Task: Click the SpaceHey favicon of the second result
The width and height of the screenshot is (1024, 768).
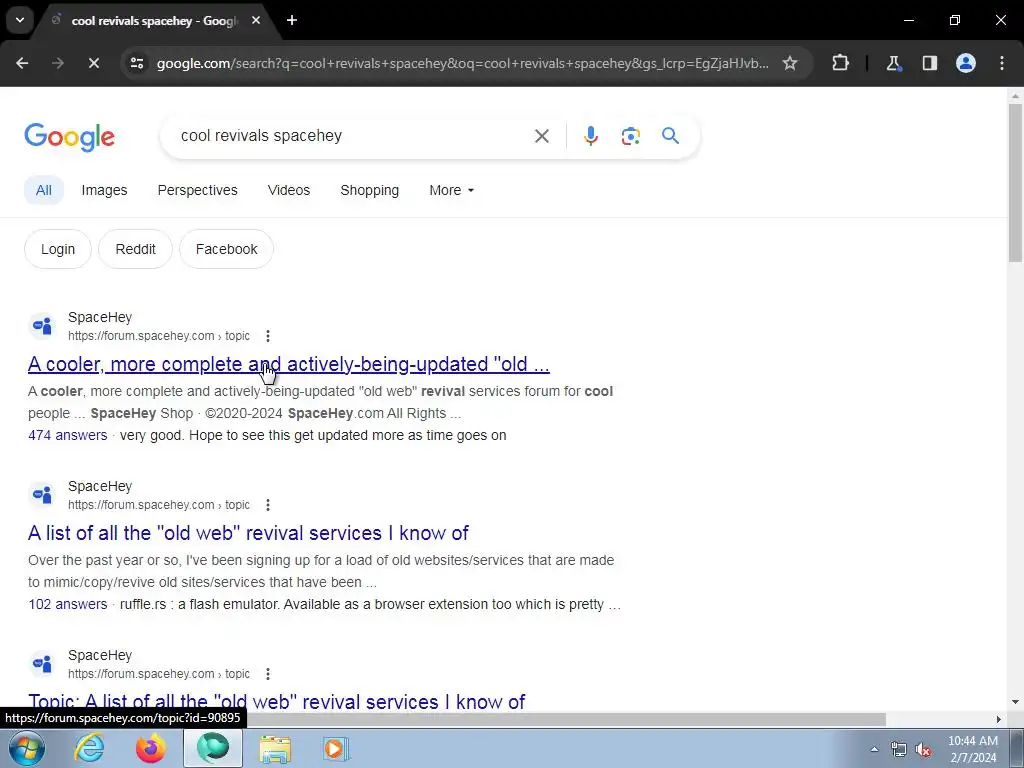Action: pyautogui.click(x=42, y=494)
